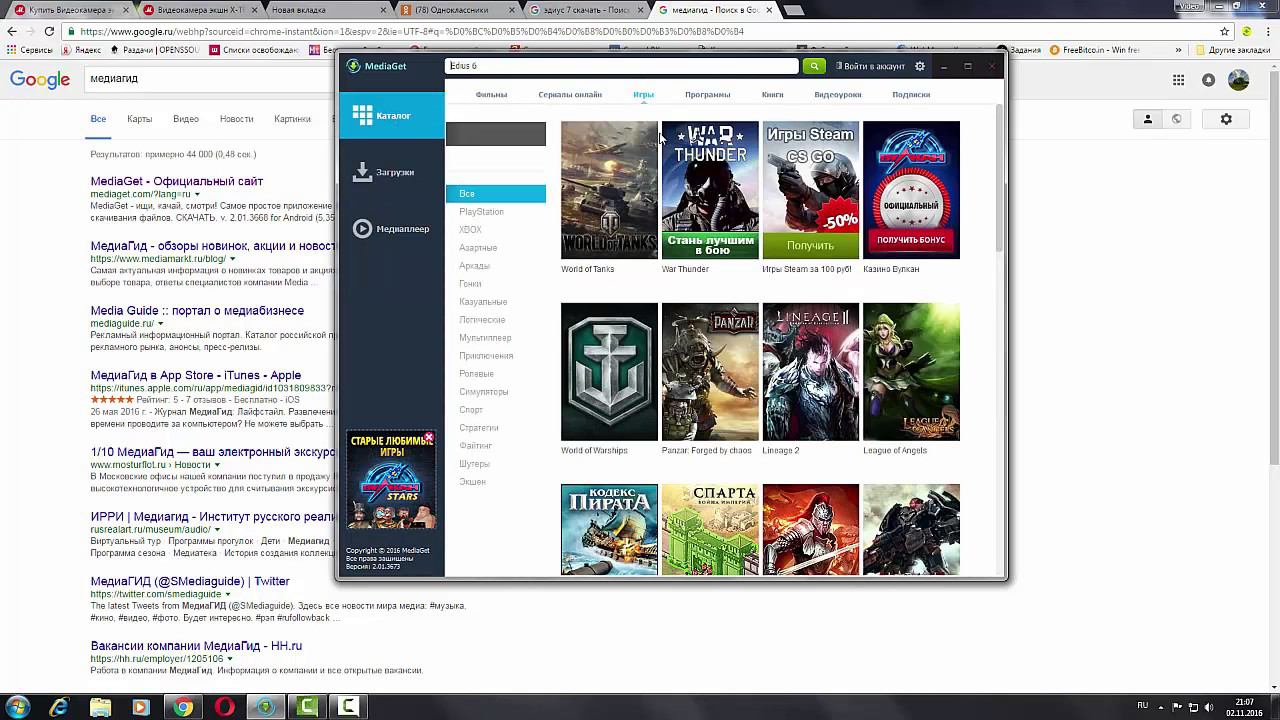1280x720 pixels.
Task: Open the Media Guide портал о медиабизнесе result
Action: [197, 311]
